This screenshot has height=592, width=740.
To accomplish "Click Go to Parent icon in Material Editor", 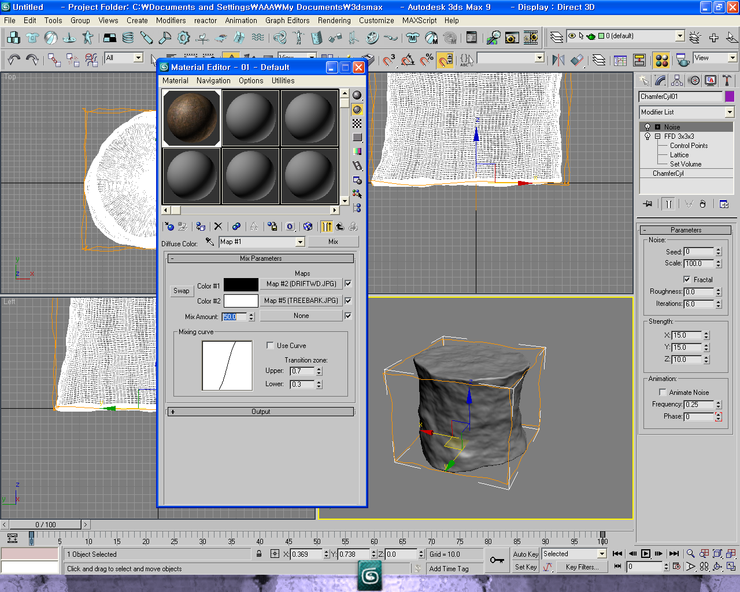I will pos(339,227).
